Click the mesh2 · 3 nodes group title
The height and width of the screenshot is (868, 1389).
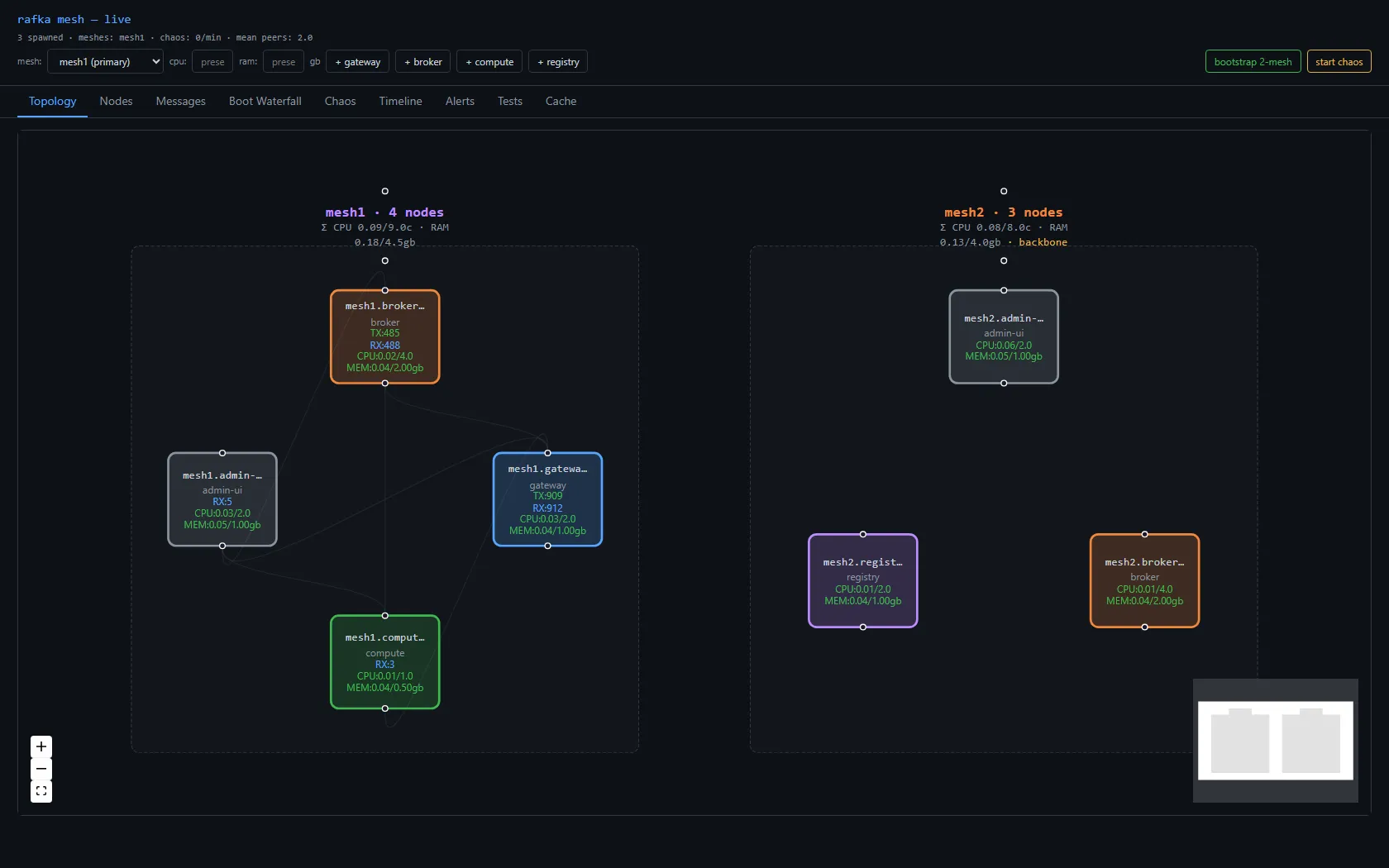[1004, 212]
